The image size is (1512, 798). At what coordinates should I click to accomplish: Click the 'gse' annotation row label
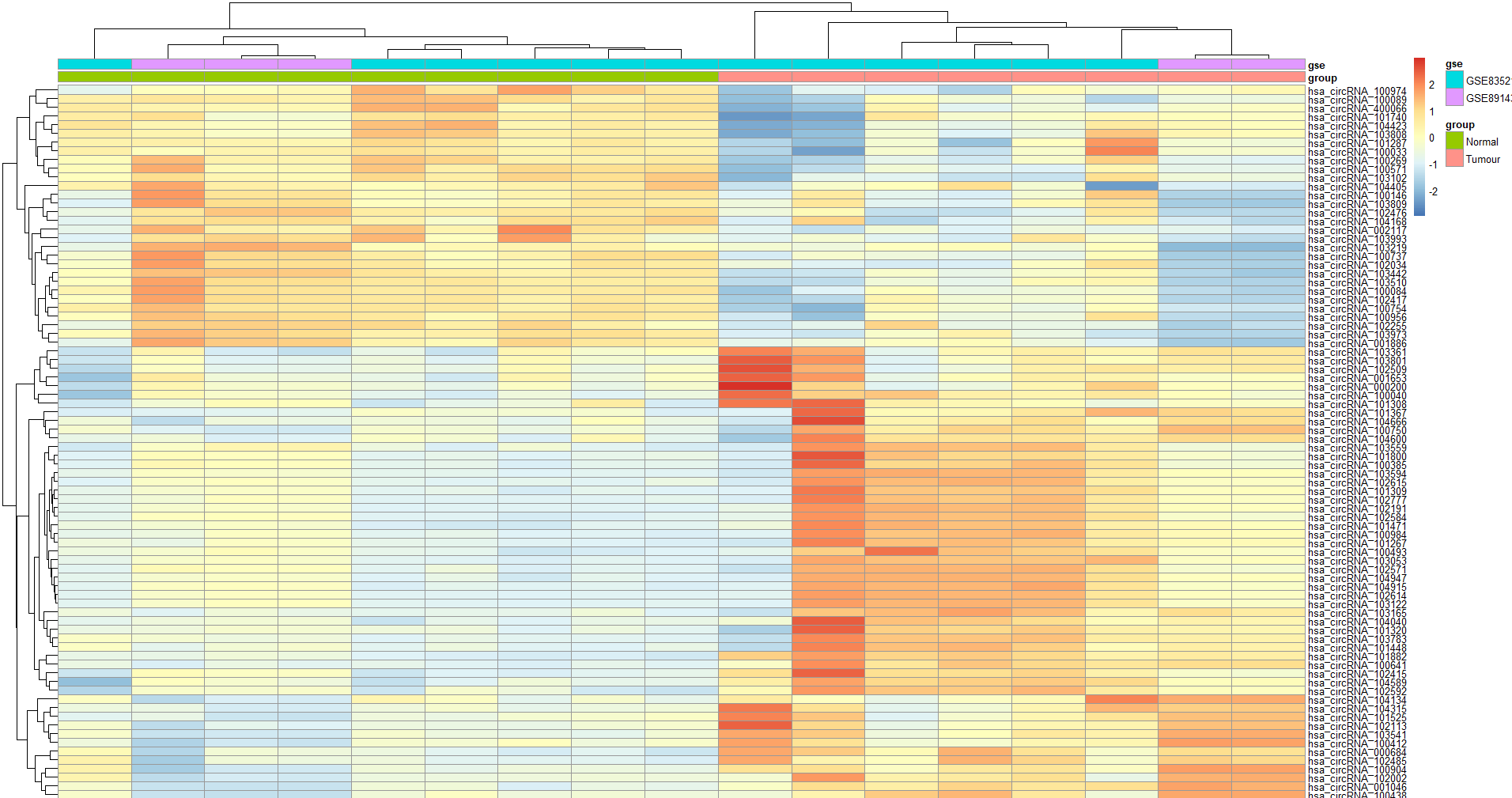tap(1316, 66)
